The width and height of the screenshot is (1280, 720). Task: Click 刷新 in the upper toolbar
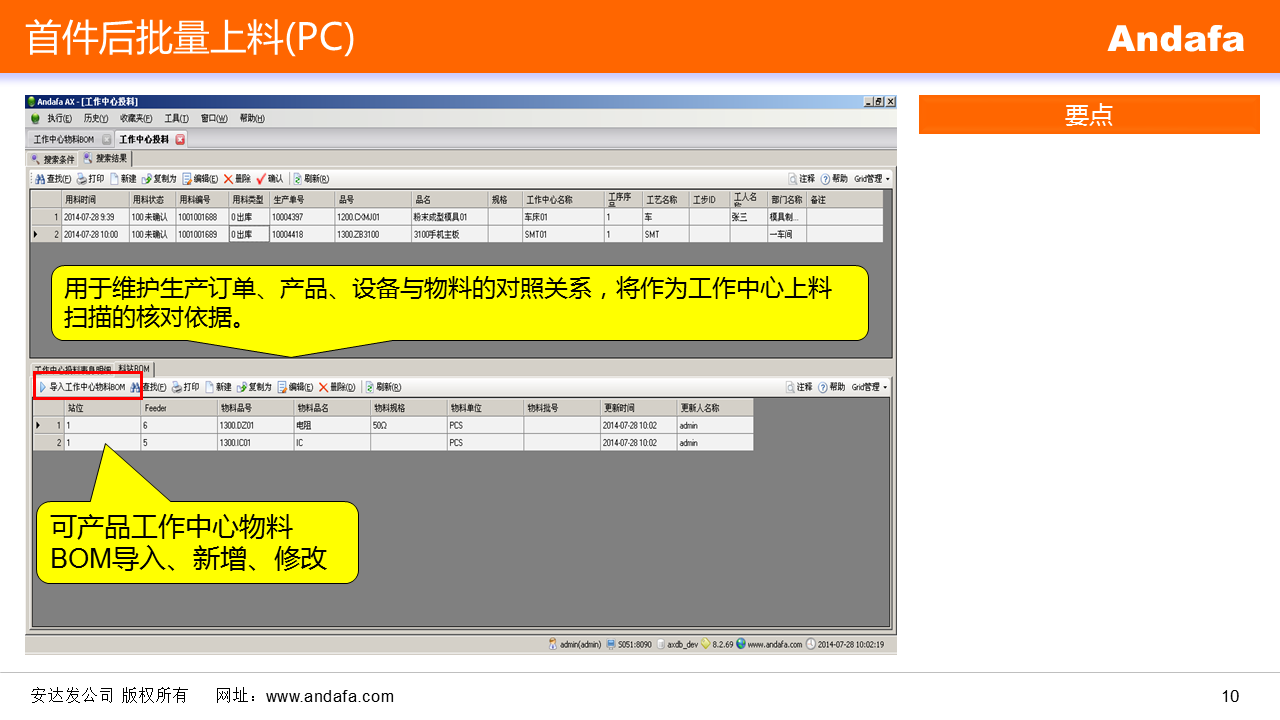click(298, 179)
